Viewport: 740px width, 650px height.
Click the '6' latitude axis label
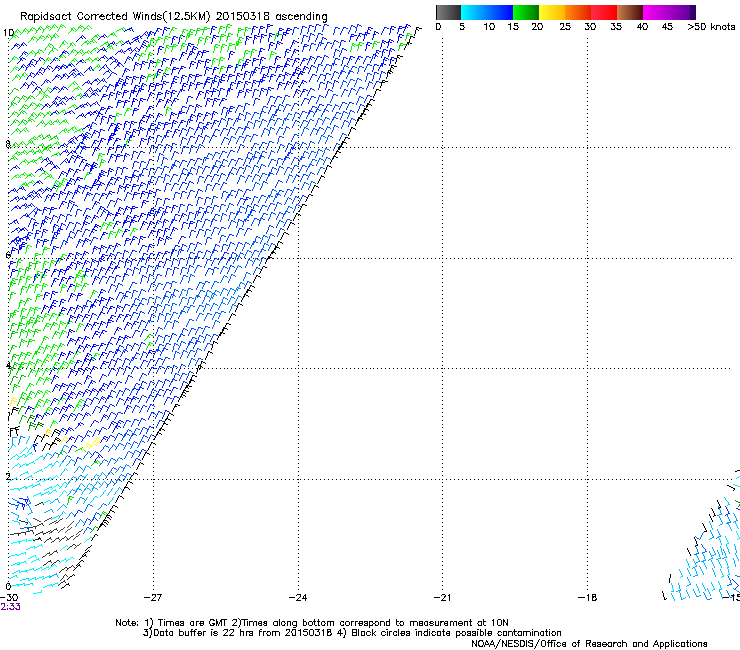pos(8,255)
